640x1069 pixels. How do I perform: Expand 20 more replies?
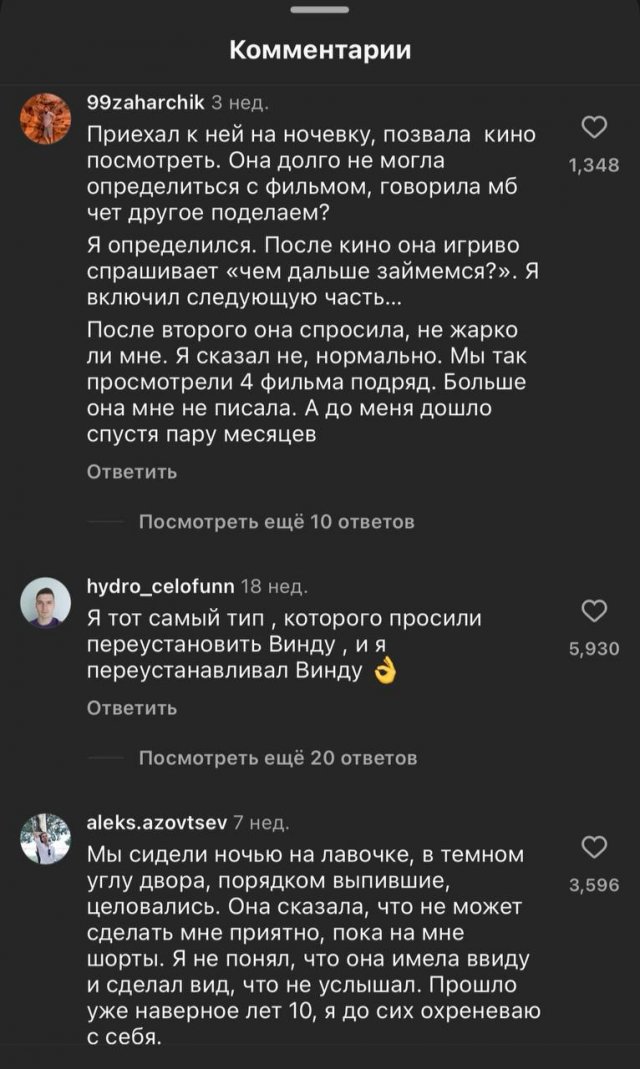click(x=277, y=758)
